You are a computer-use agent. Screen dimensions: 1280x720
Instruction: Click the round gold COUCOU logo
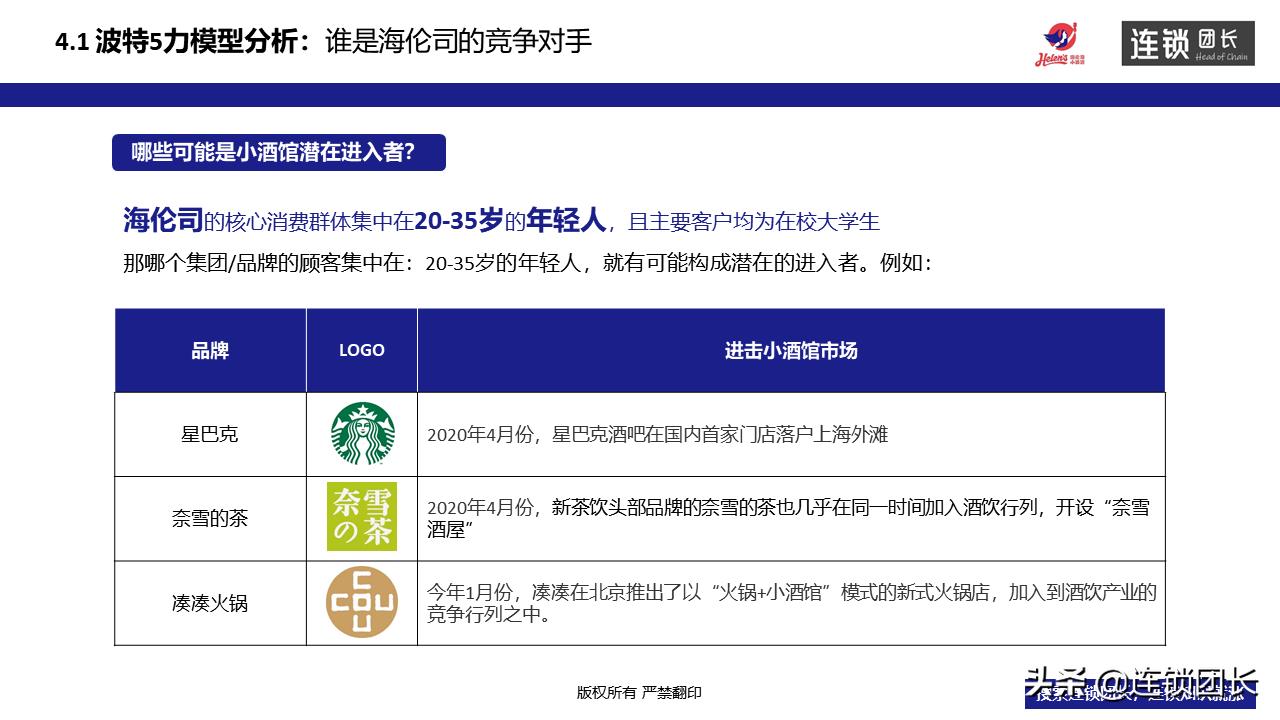362,602
